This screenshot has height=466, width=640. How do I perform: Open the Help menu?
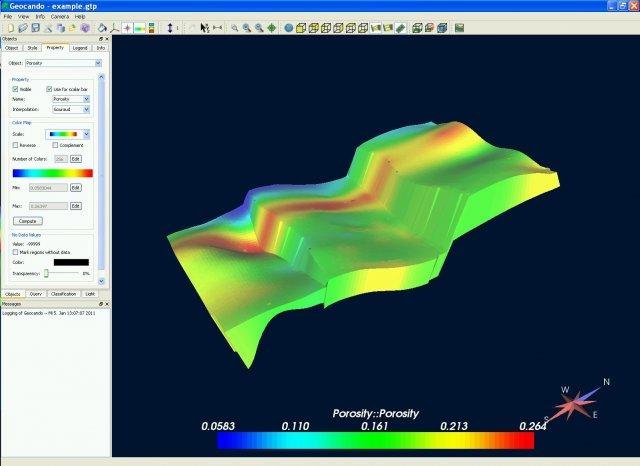[80, 16]
